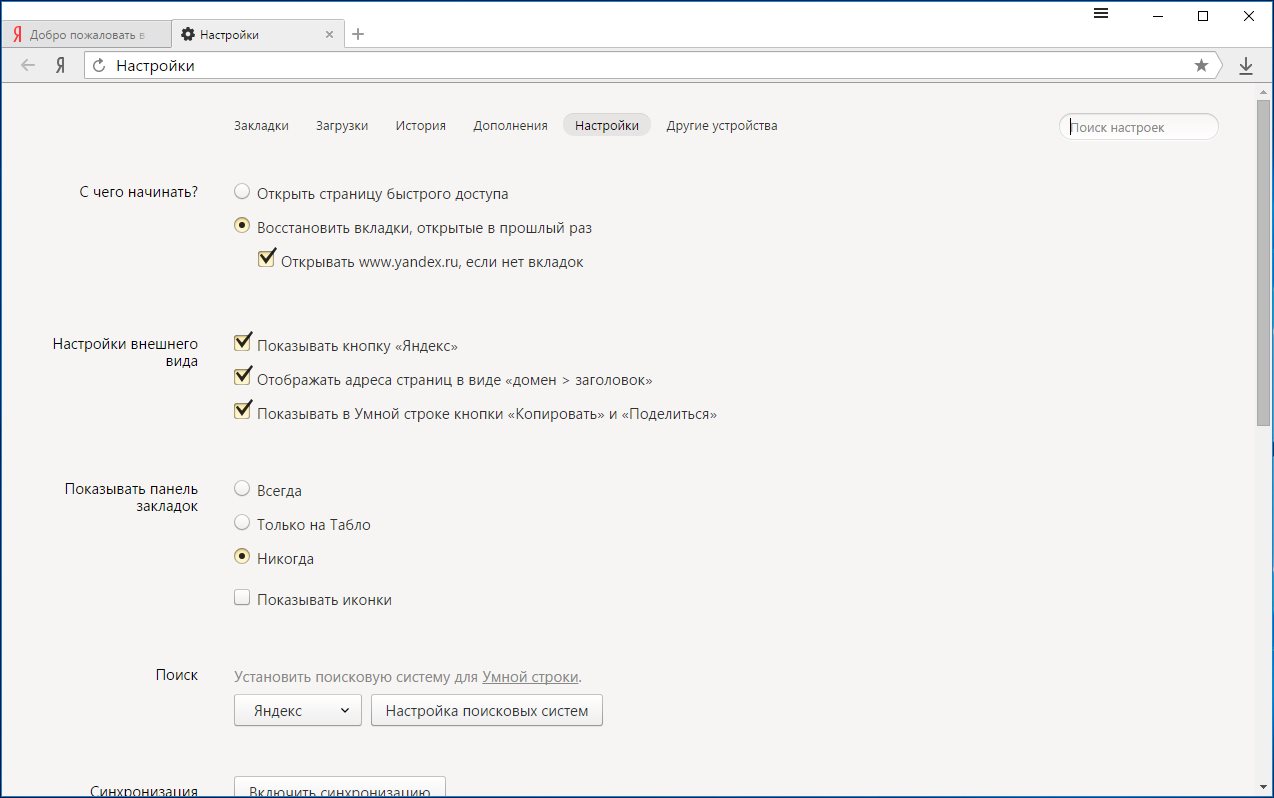Viewport: 1274px width, 798px height.
Task: Follow the «Умной строки» link
Action: click(530, 677)
